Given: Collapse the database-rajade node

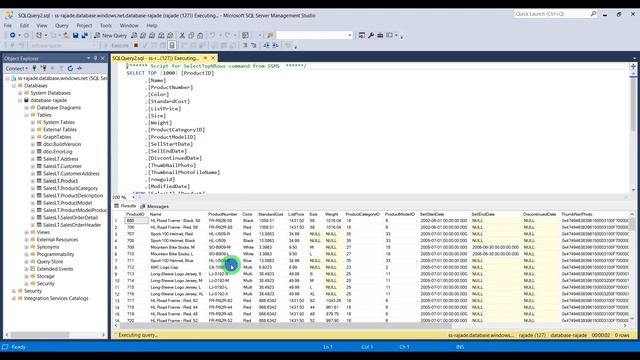Looking at the screenshot, I should pyautogui.click(x=20, y=100).
